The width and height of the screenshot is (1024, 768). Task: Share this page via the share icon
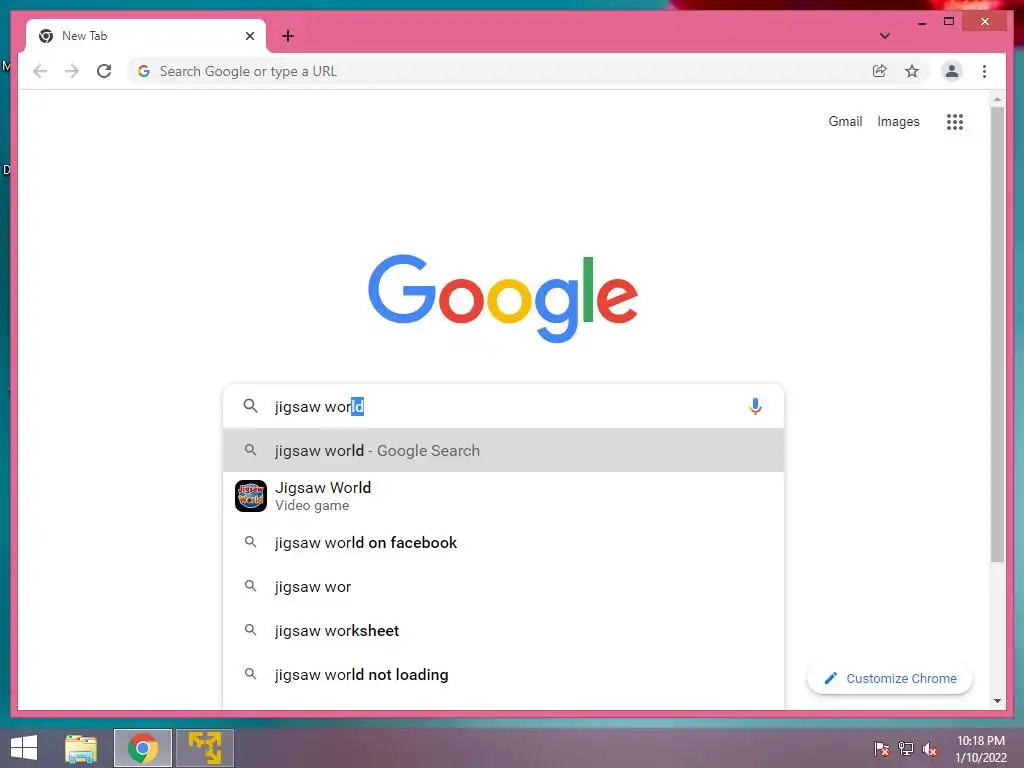[880, 71]
